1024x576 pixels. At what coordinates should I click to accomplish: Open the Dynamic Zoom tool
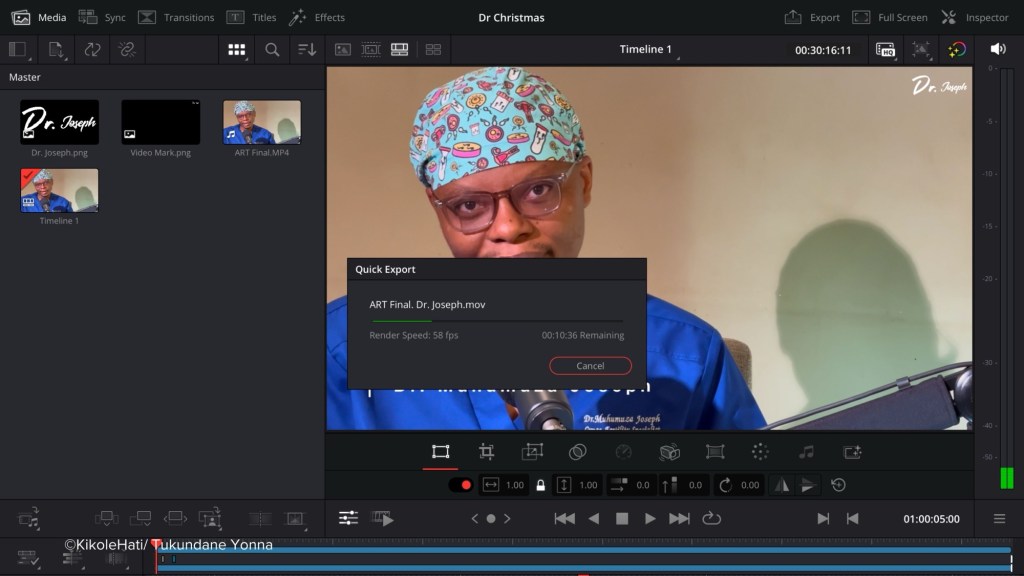pos(531,452)
